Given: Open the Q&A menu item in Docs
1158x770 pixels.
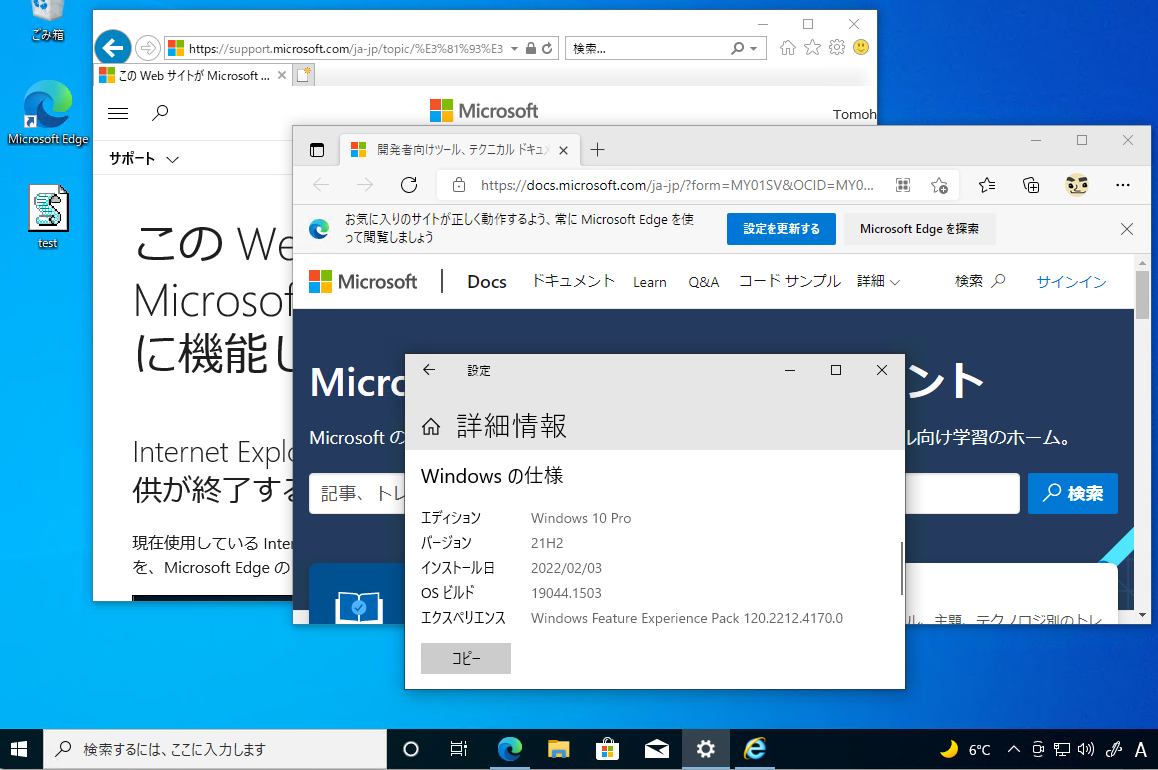Looking at the screenshot, I should [704, 282].
